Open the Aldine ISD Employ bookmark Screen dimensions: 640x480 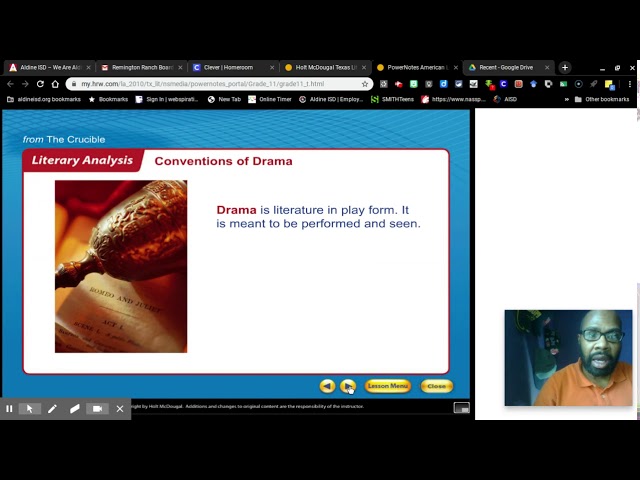pos(331,99)
